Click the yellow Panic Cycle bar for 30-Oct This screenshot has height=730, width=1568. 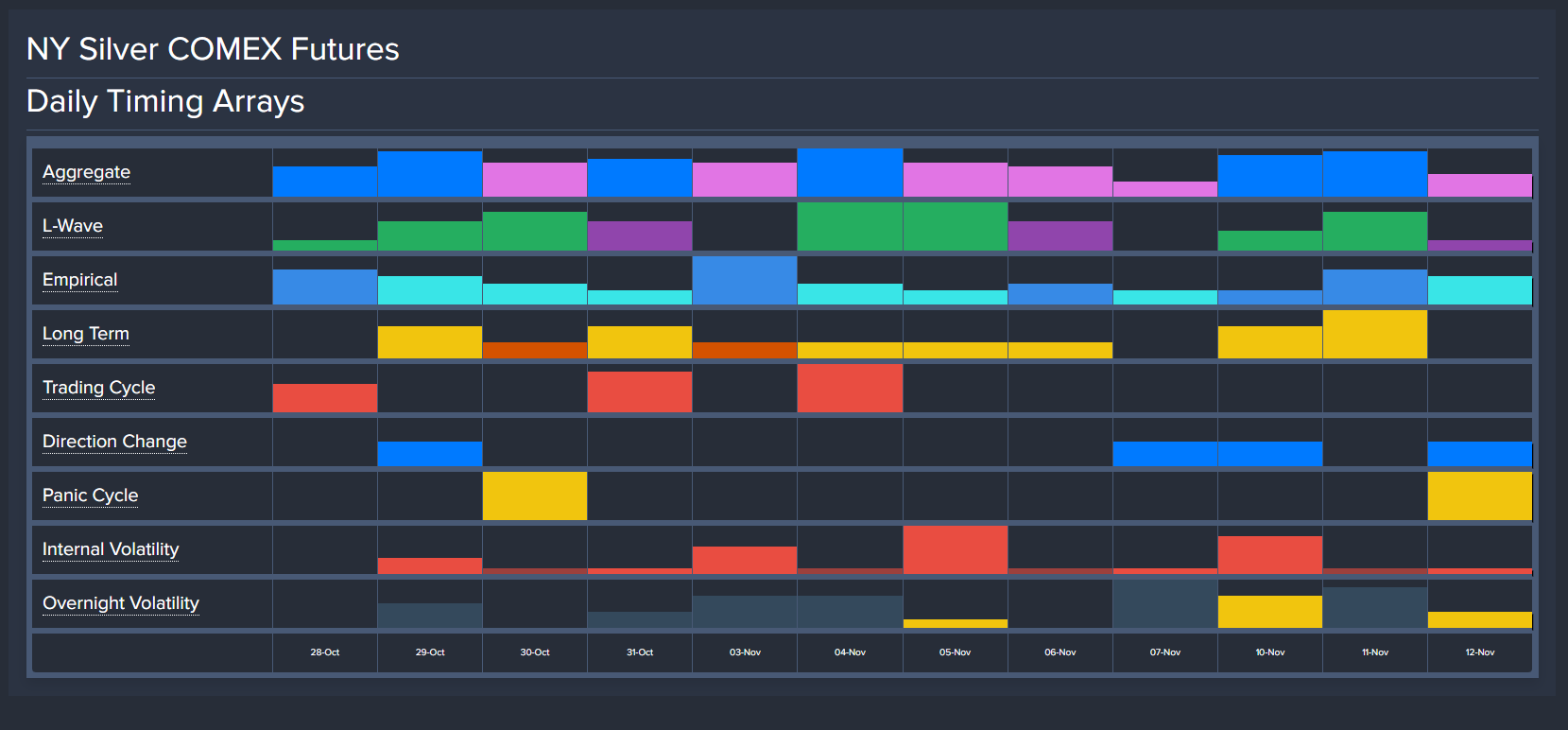coord(535,495)
